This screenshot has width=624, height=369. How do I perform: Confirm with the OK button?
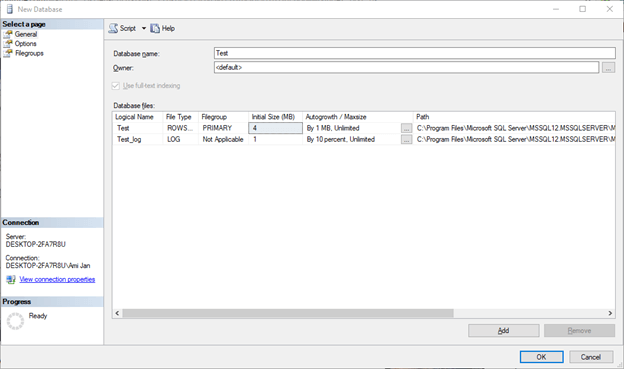[541, 357]
